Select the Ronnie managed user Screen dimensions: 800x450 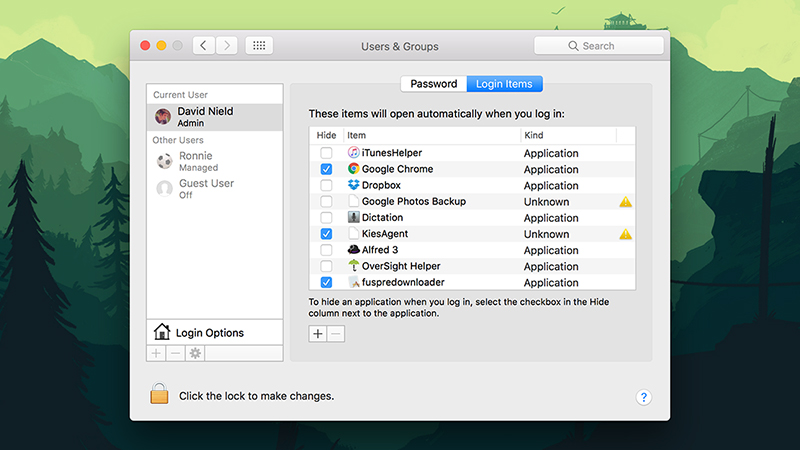[x=215, y=161]
